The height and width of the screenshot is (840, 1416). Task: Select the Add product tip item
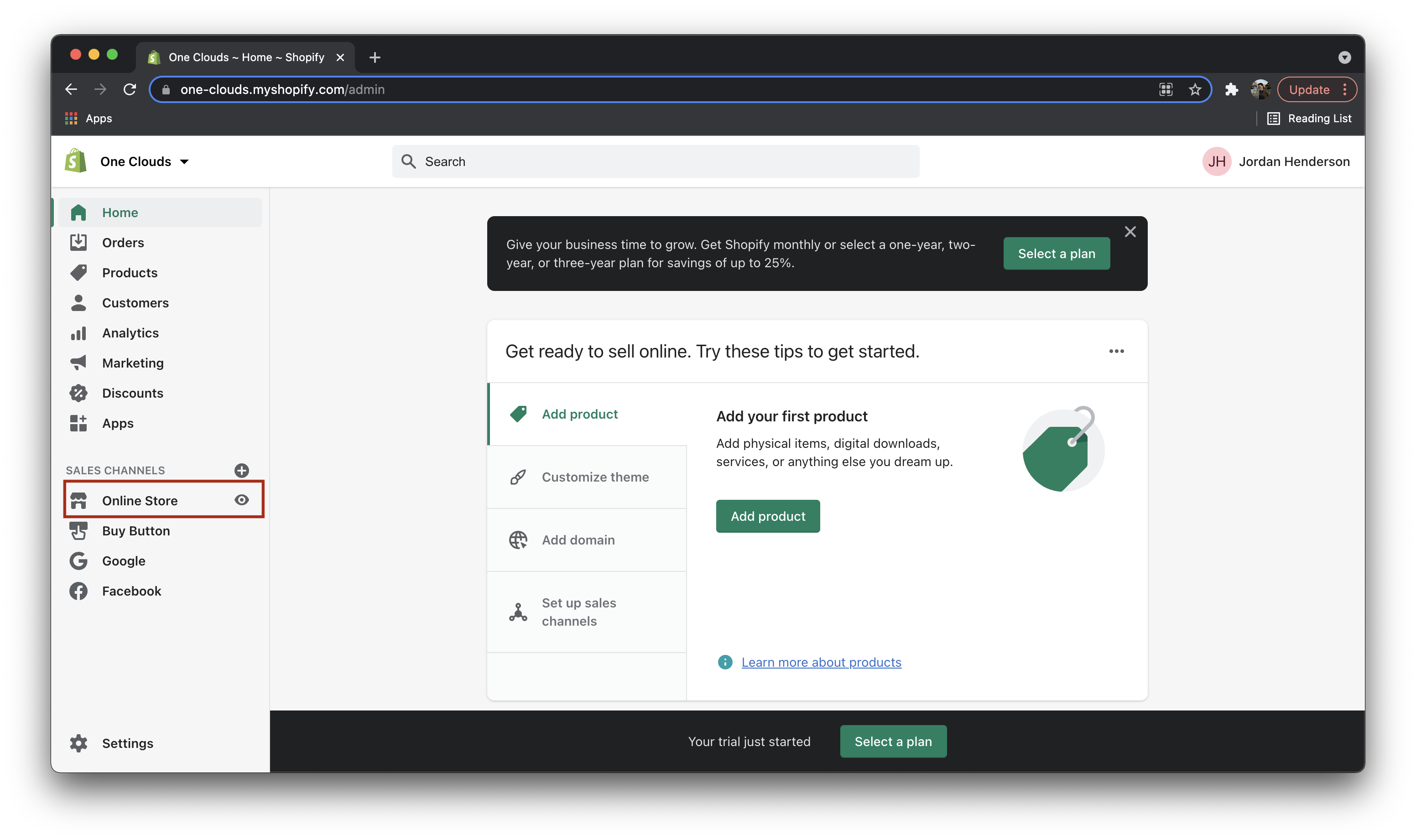580,413
